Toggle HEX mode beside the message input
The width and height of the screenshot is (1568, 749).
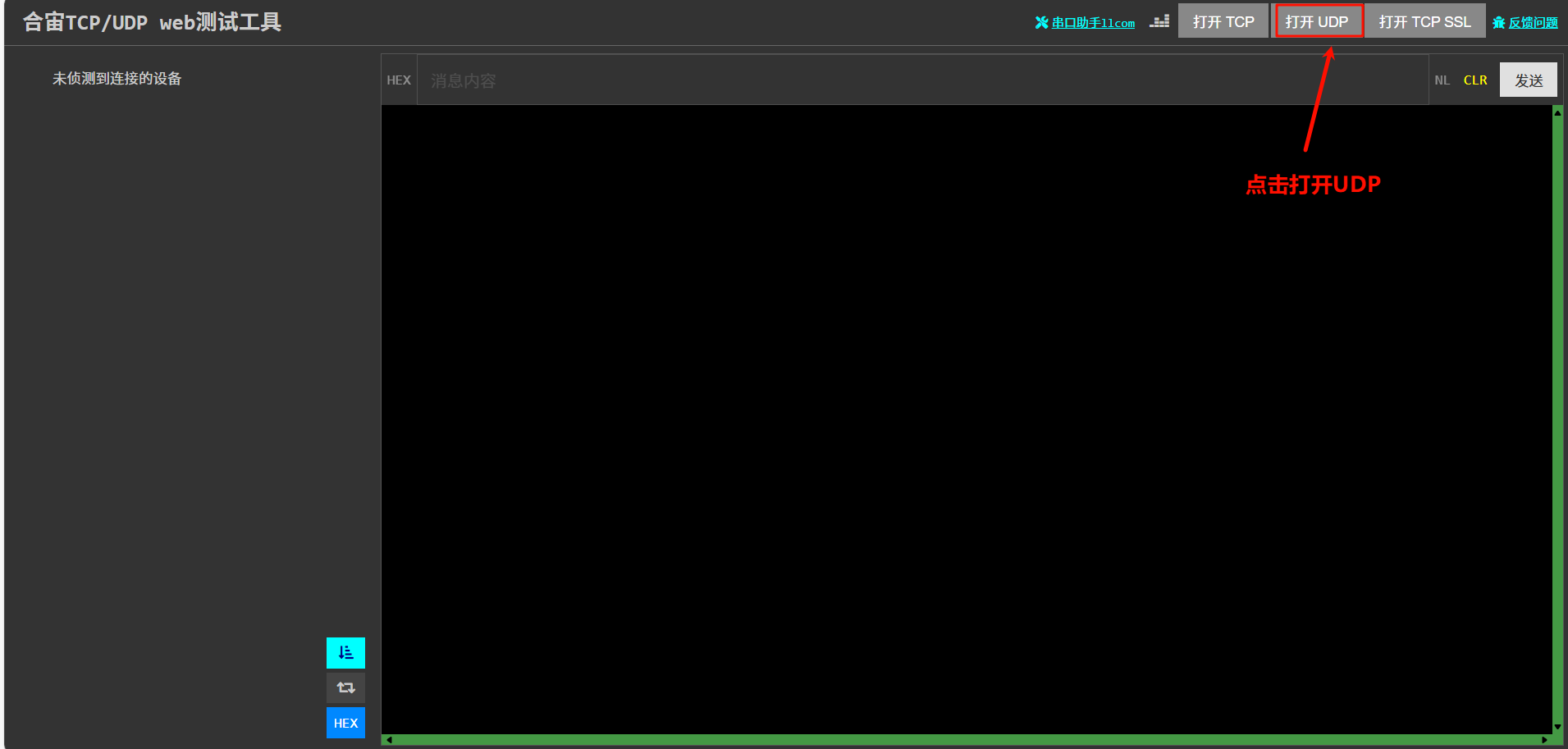click(399, 80)
